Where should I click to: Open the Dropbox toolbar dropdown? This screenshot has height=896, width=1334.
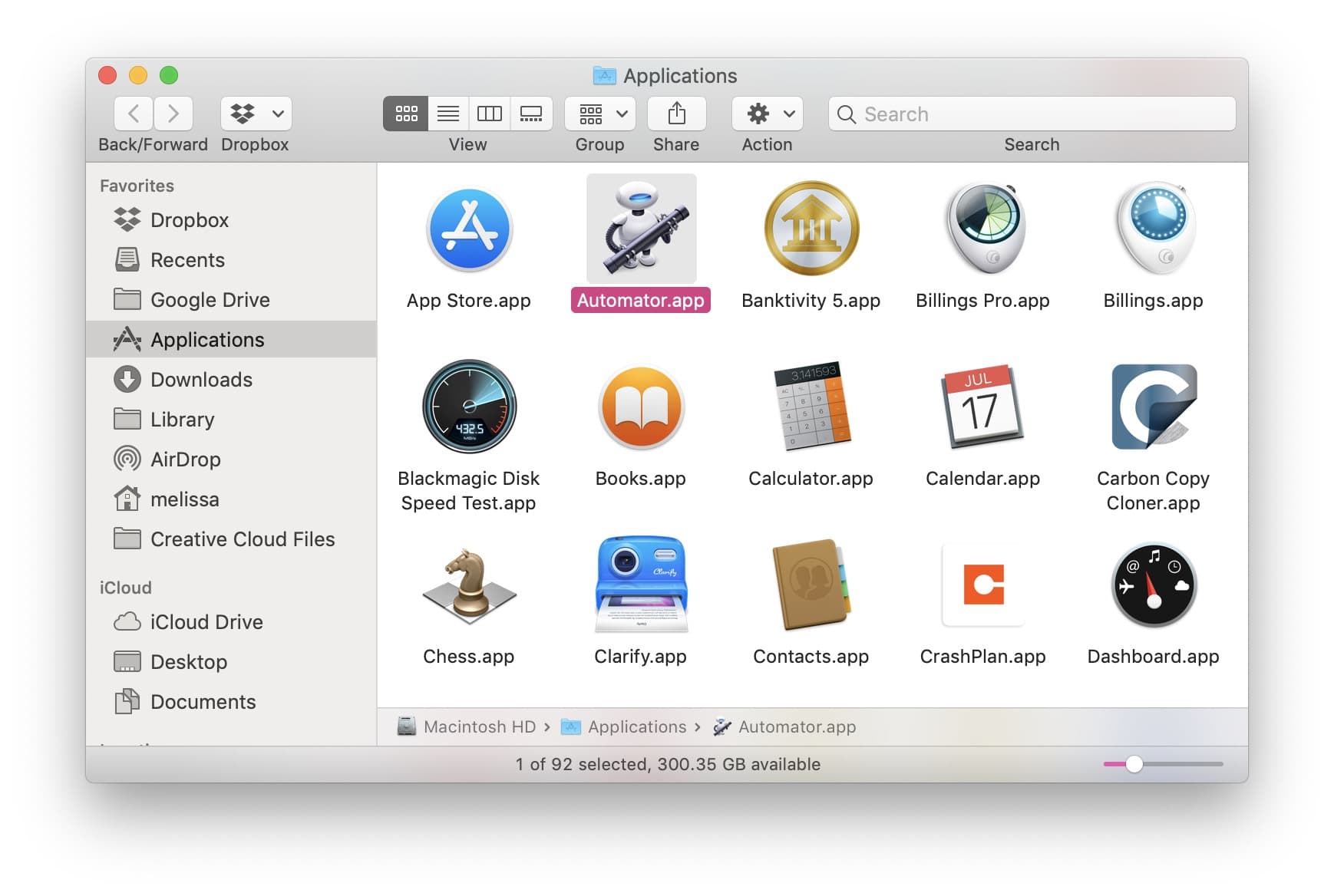tap(256, 114)
